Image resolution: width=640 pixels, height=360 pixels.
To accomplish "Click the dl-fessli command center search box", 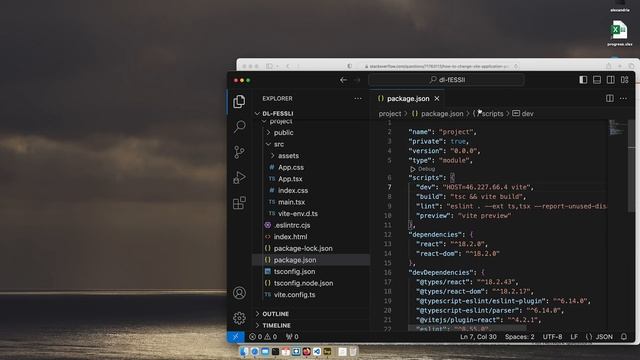I will point(447,80).
